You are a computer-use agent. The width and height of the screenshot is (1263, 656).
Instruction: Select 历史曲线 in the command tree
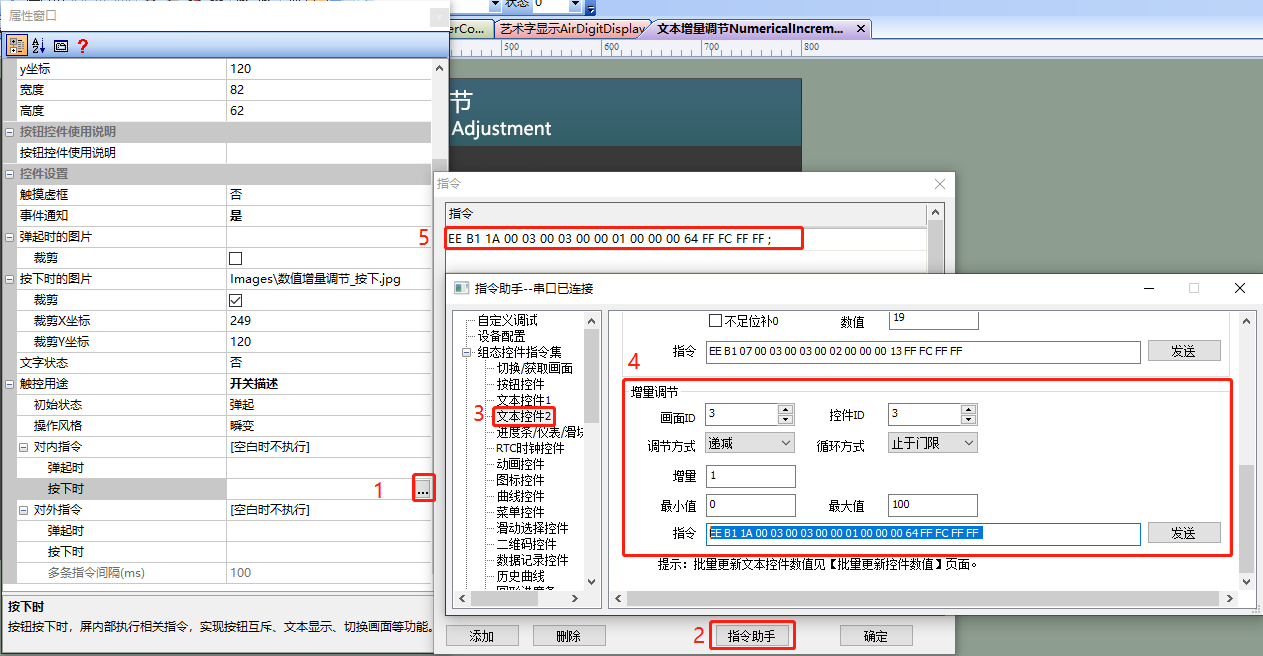pos(521,576)
